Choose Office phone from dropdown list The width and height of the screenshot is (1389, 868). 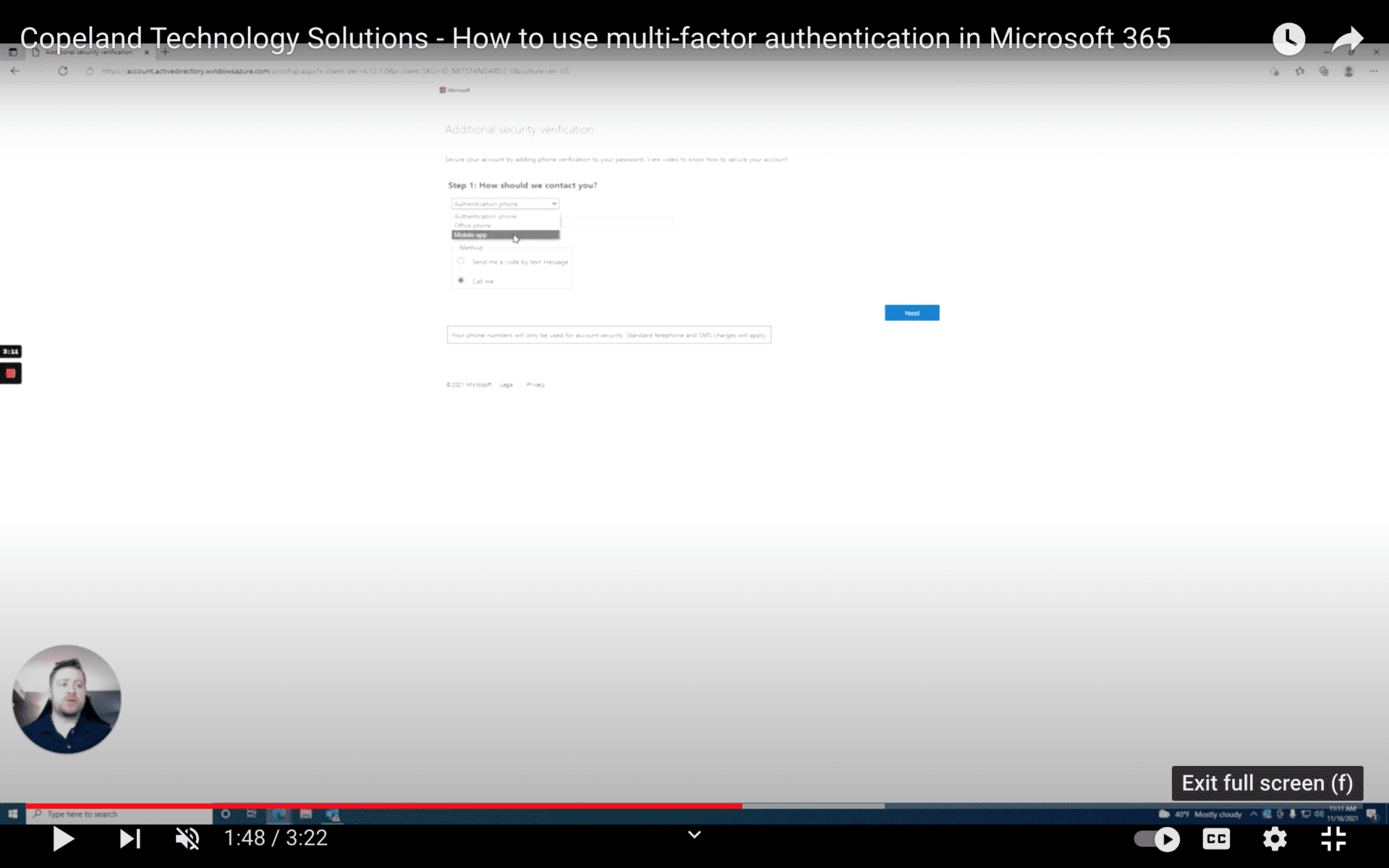473,226
